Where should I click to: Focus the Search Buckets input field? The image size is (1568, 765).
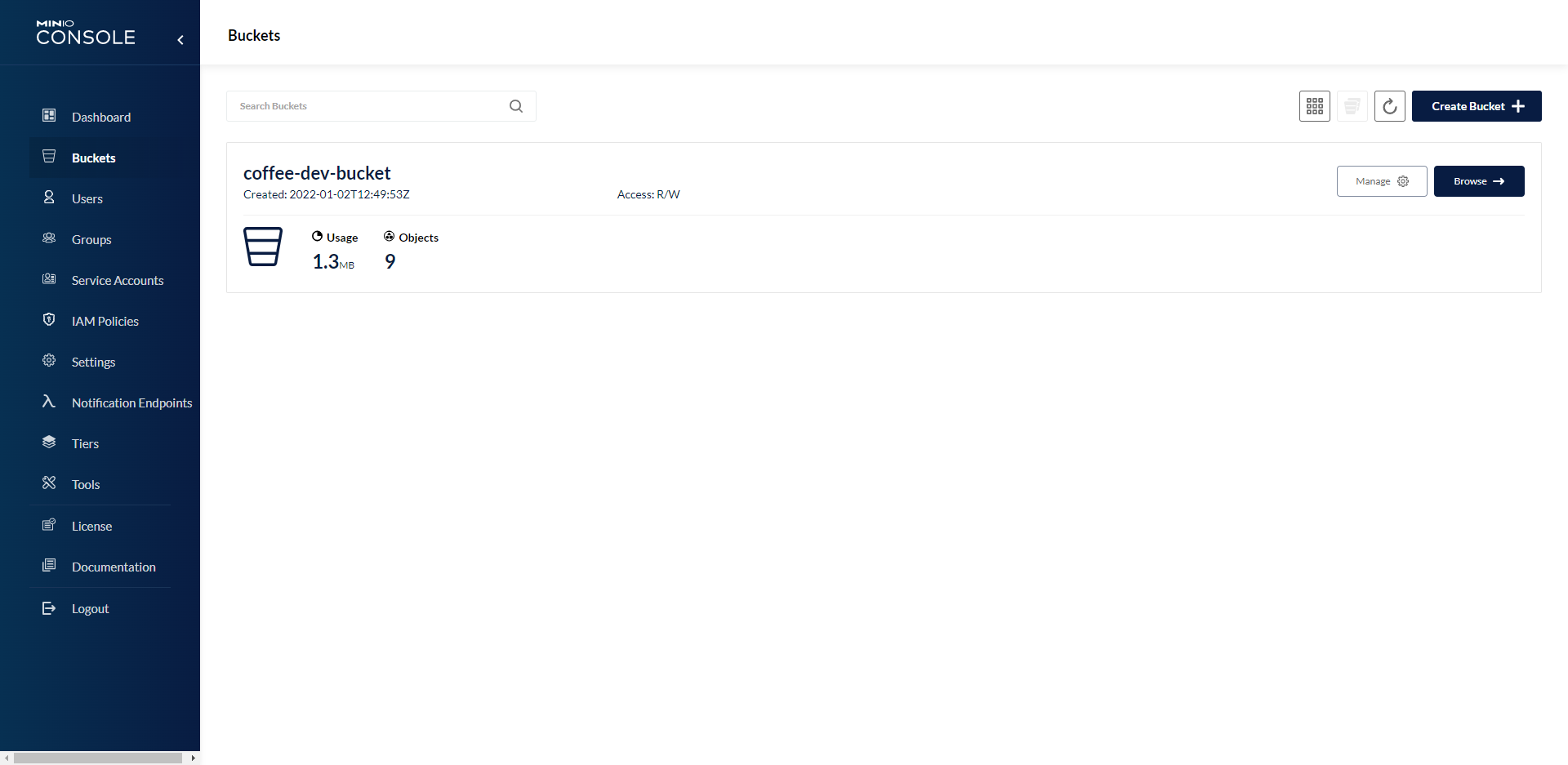click(x=367, y=106)
